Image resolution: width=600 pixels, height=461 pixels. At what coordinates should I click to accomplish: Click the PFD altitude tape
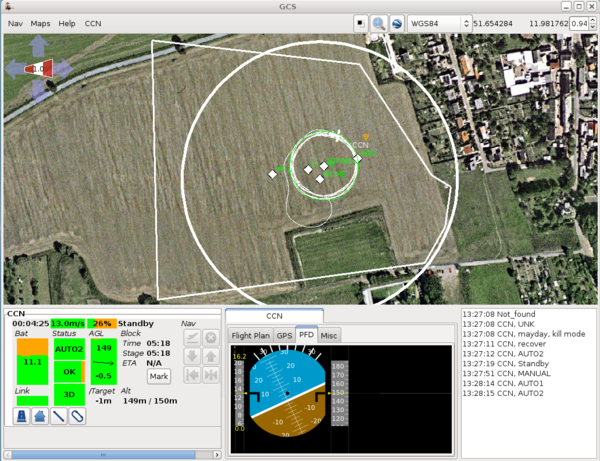(339, 393)
